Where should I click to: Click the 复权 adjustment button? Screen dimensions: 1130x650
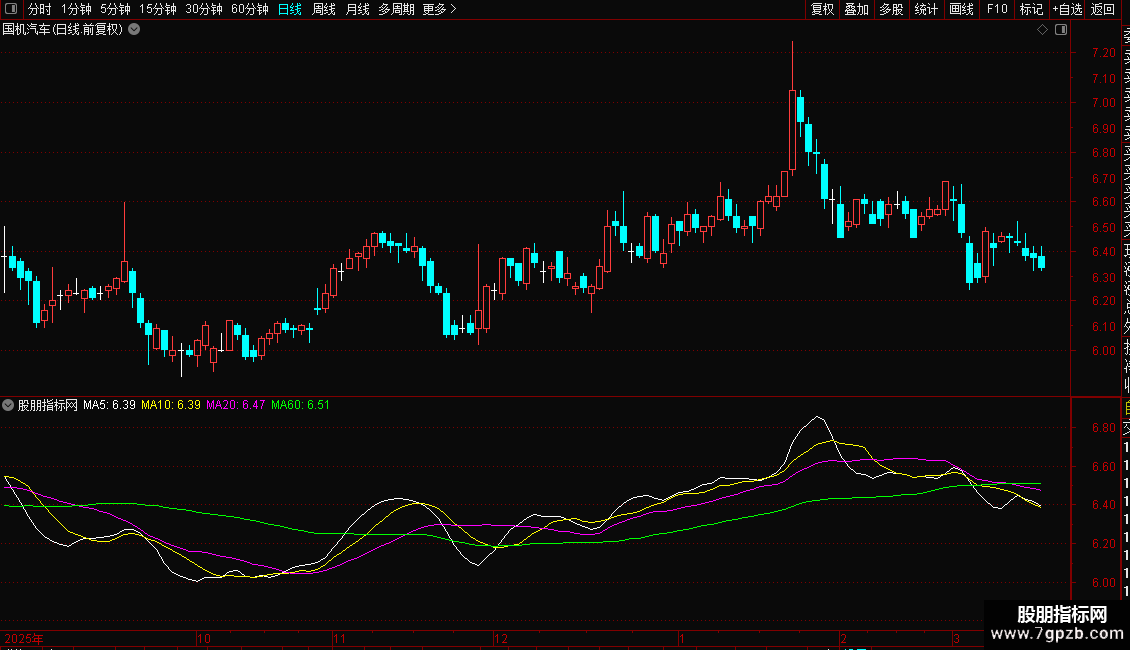pos(822,9)
